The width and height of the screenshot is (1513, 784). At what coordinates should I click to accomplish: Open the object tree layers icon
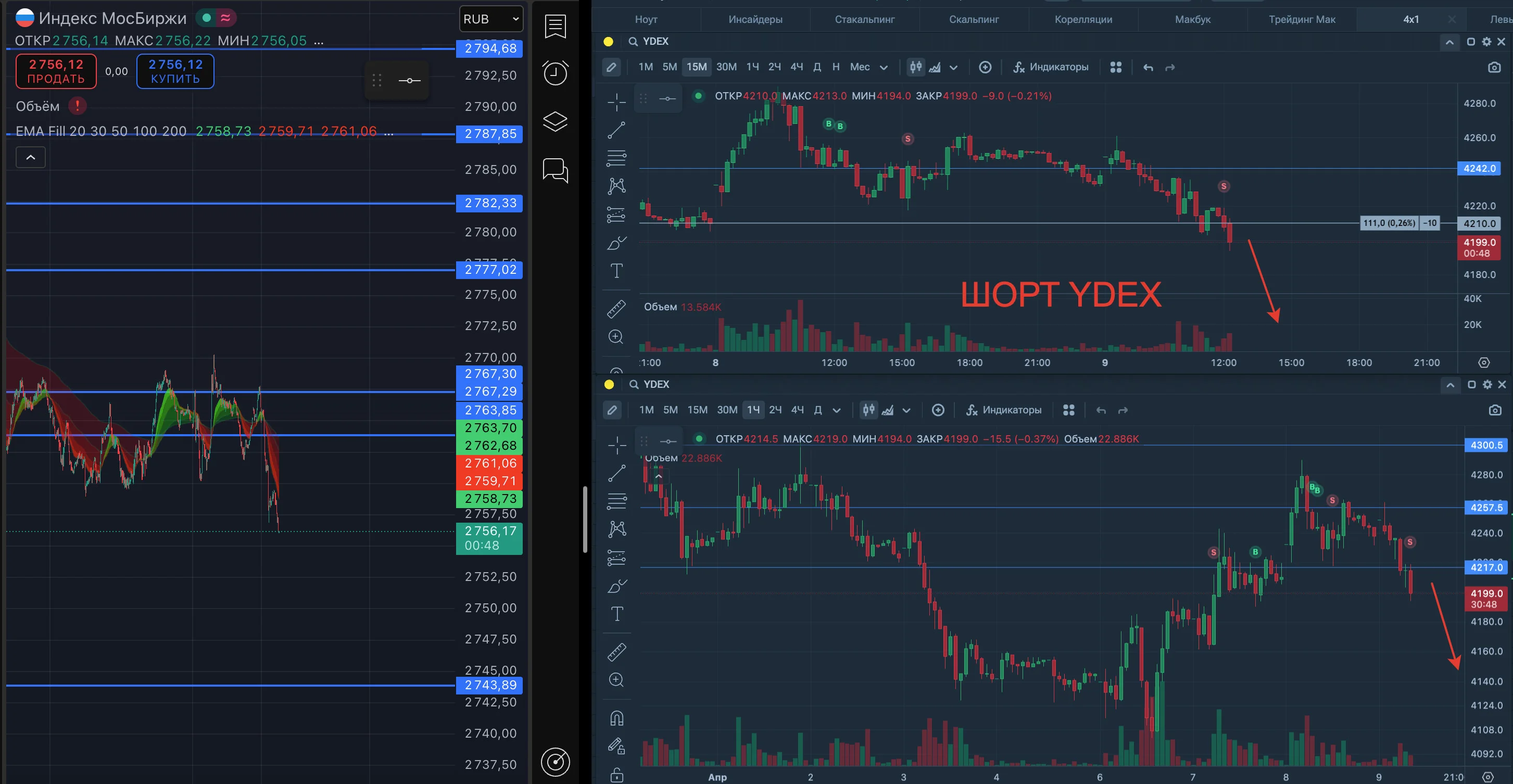555,122
